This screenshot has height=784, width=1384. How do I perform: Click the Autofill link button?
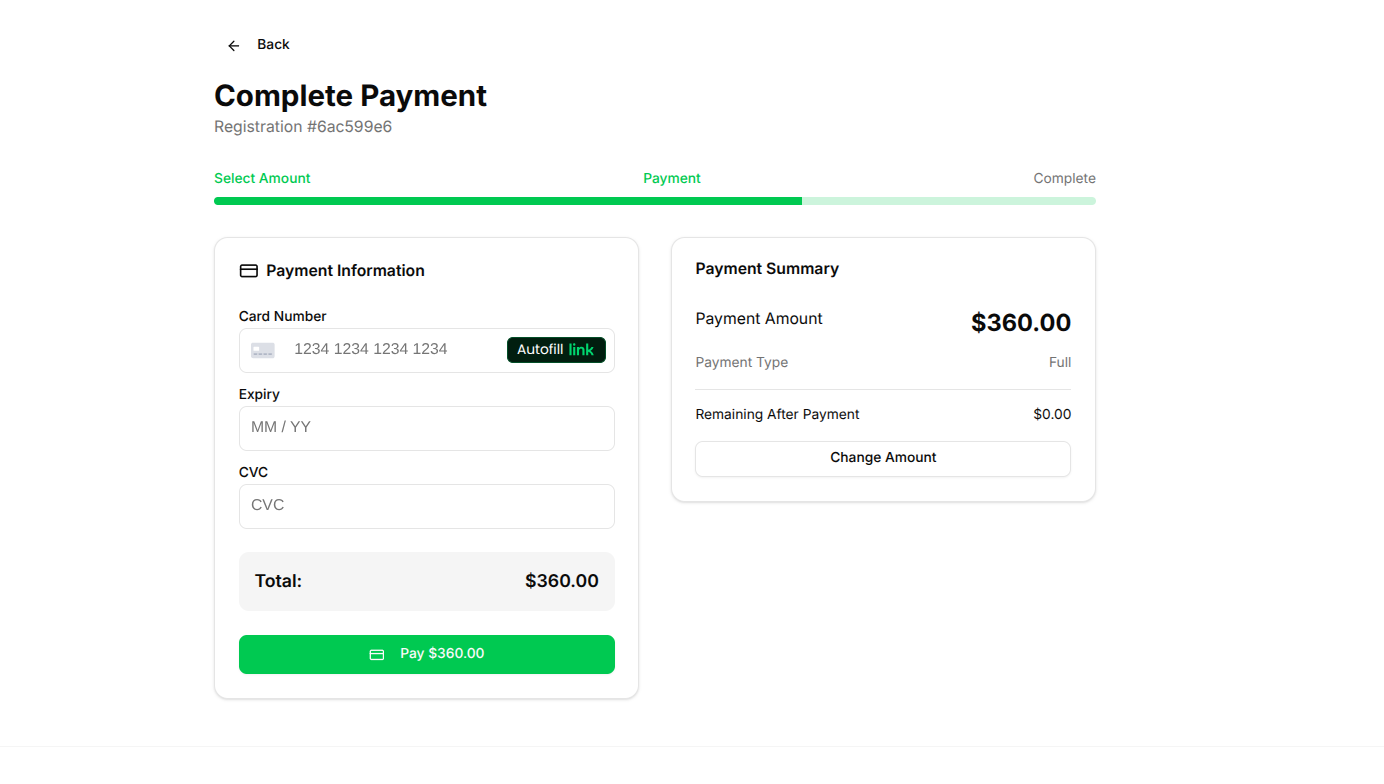556,350
